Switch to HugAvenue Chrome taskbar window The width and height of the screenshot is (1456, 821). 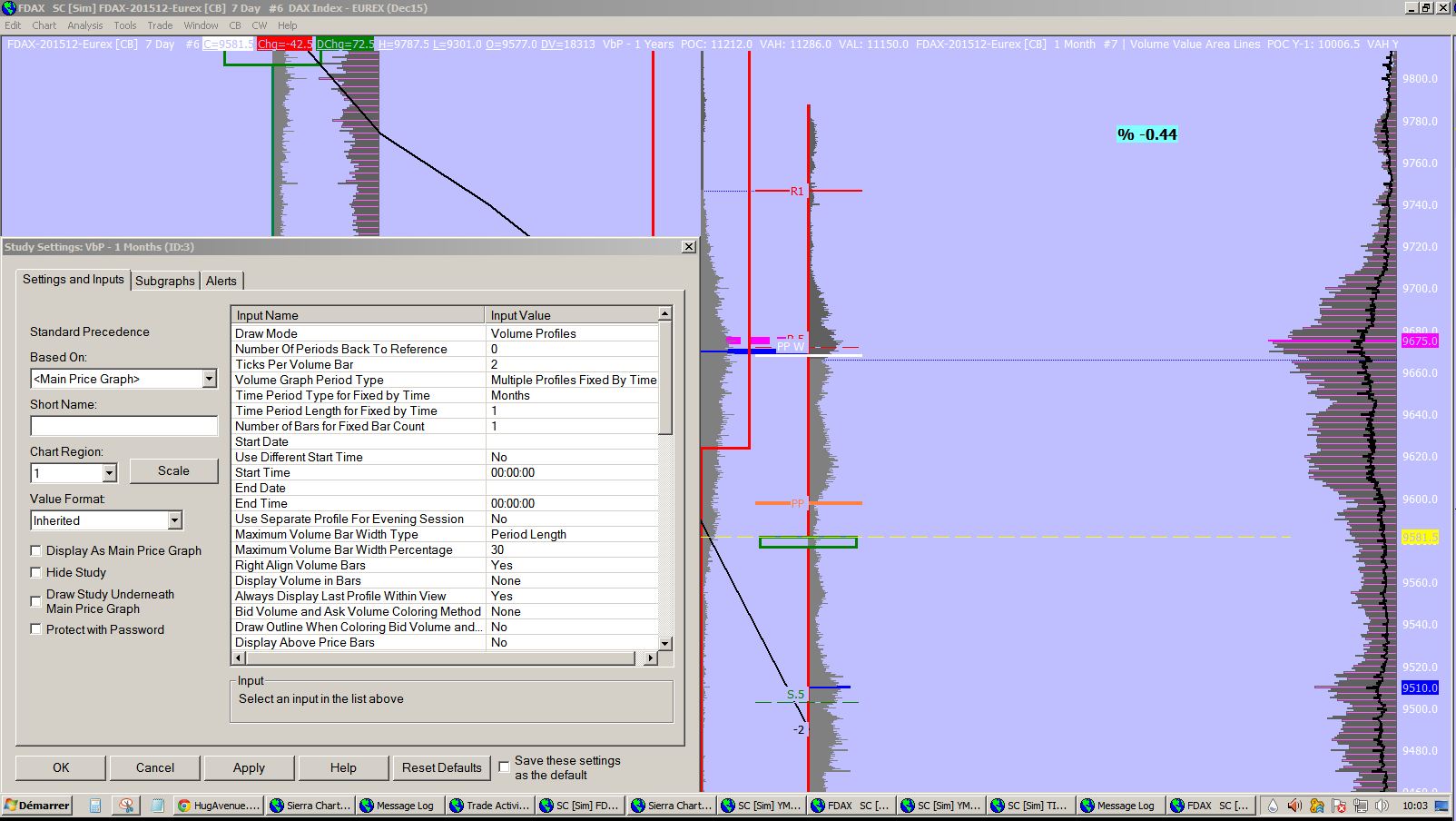218,806
